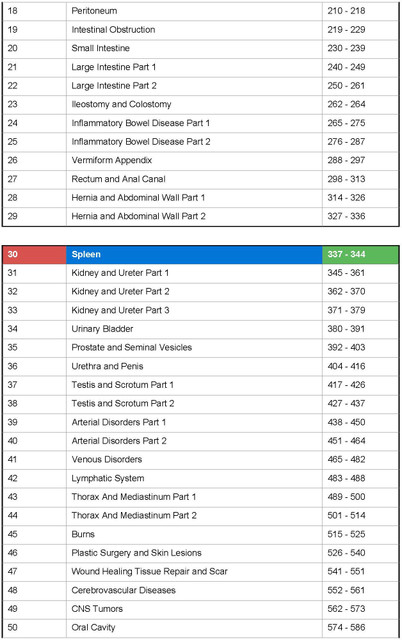The image size is (402, 640).
Task: Open the Venous Disorders chapter
Action: pyautogui.click(x=200, y=460)
